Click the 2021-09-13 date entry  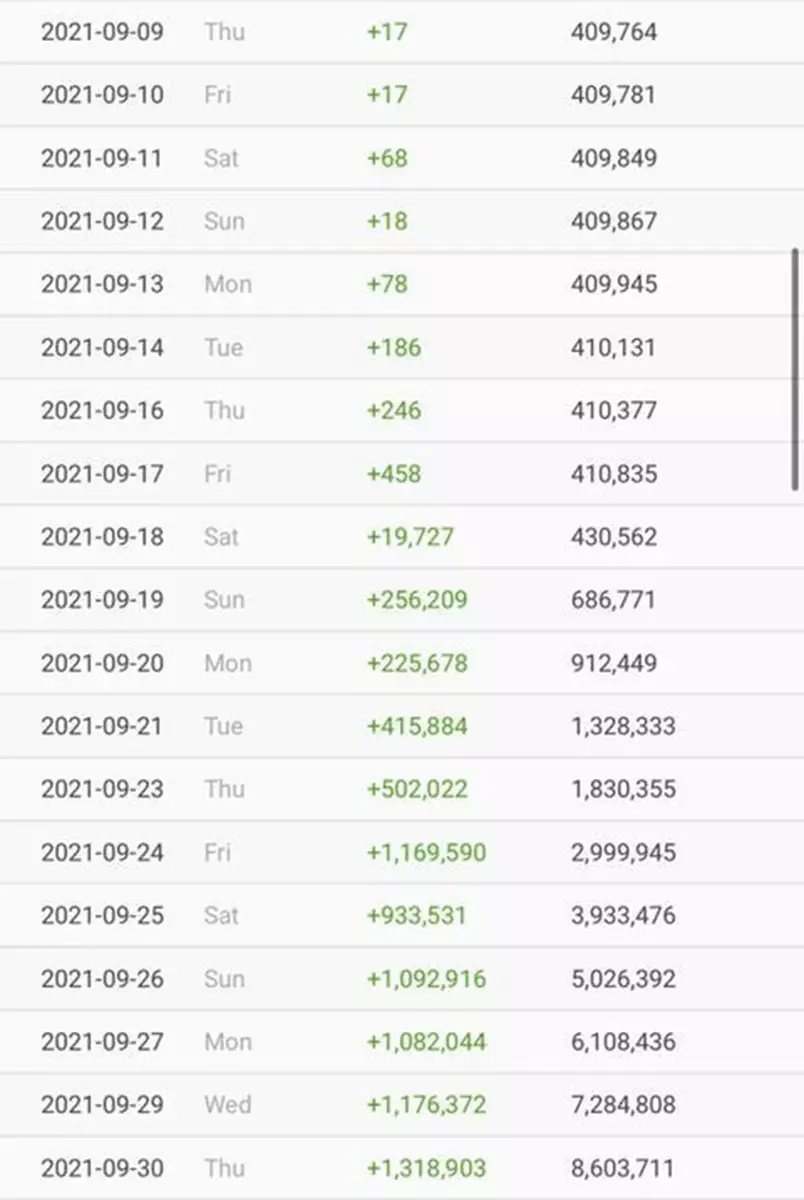pos(102,284)
